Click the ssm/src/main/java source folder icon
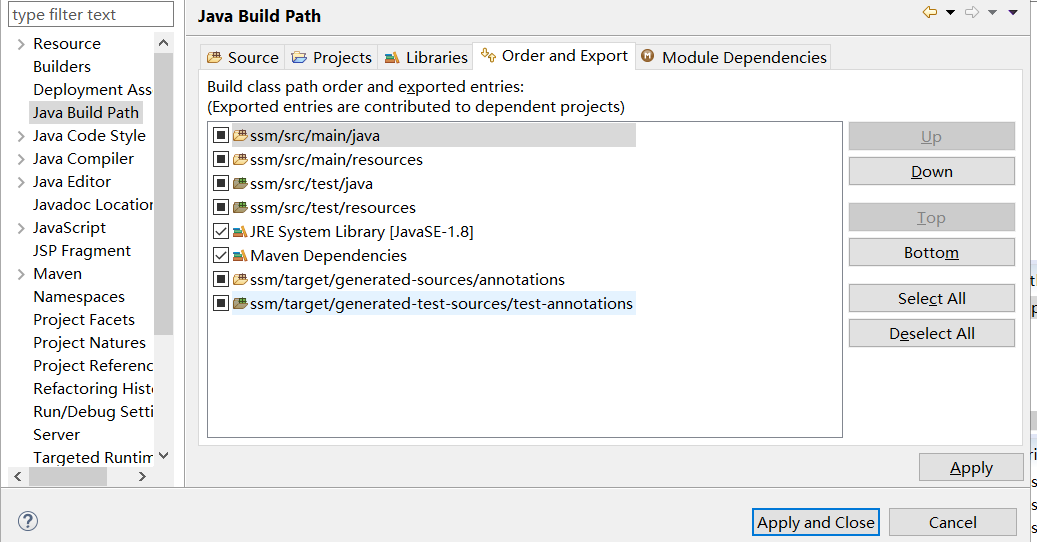This screenshot has height=542, width=1037. 240,136
